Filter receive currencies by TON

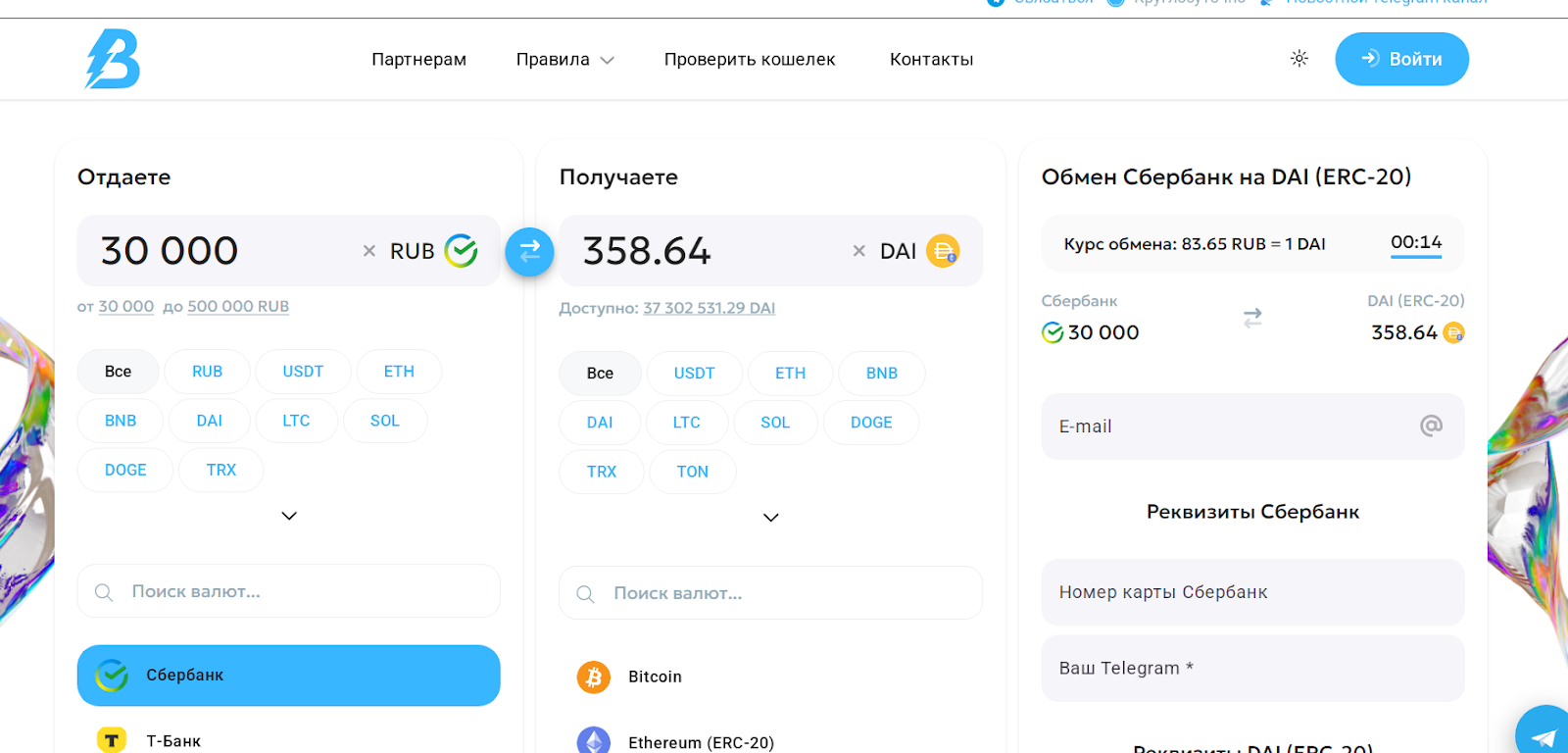point(693,472)
